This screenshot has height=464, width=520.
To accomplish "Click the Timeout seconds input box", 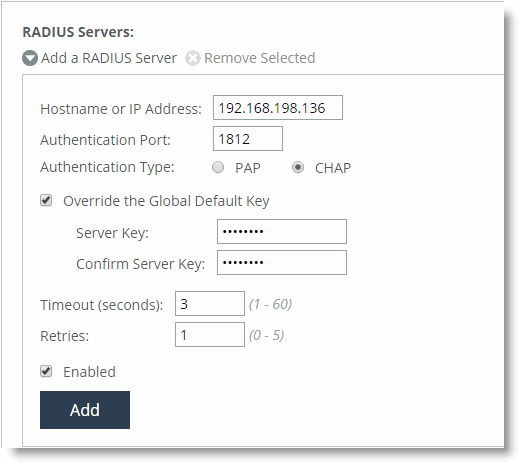I will tap(210, 303).
